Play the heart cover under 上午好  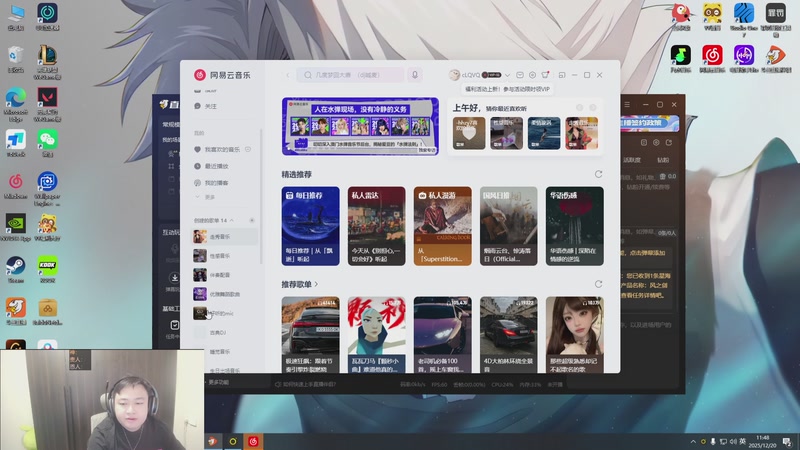tap(469, 133)
